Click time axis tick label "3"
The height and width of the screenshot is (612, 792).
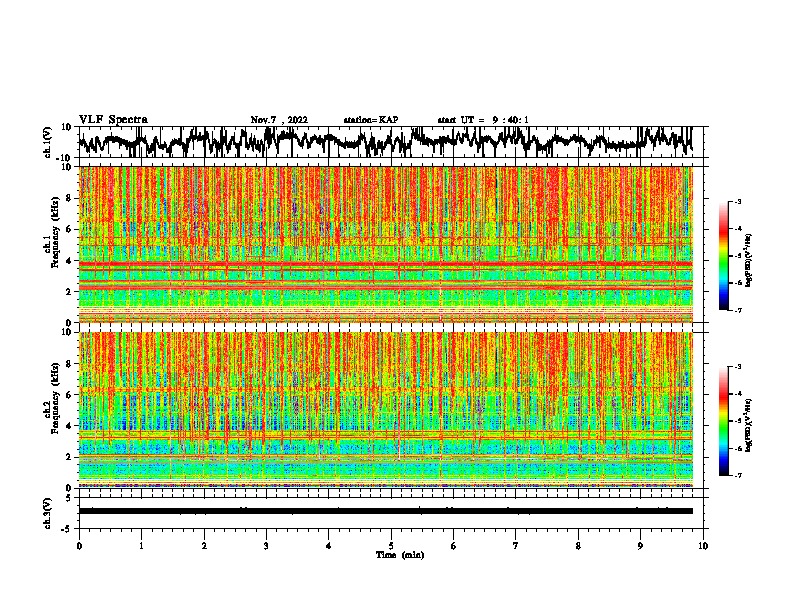[266, 546]
